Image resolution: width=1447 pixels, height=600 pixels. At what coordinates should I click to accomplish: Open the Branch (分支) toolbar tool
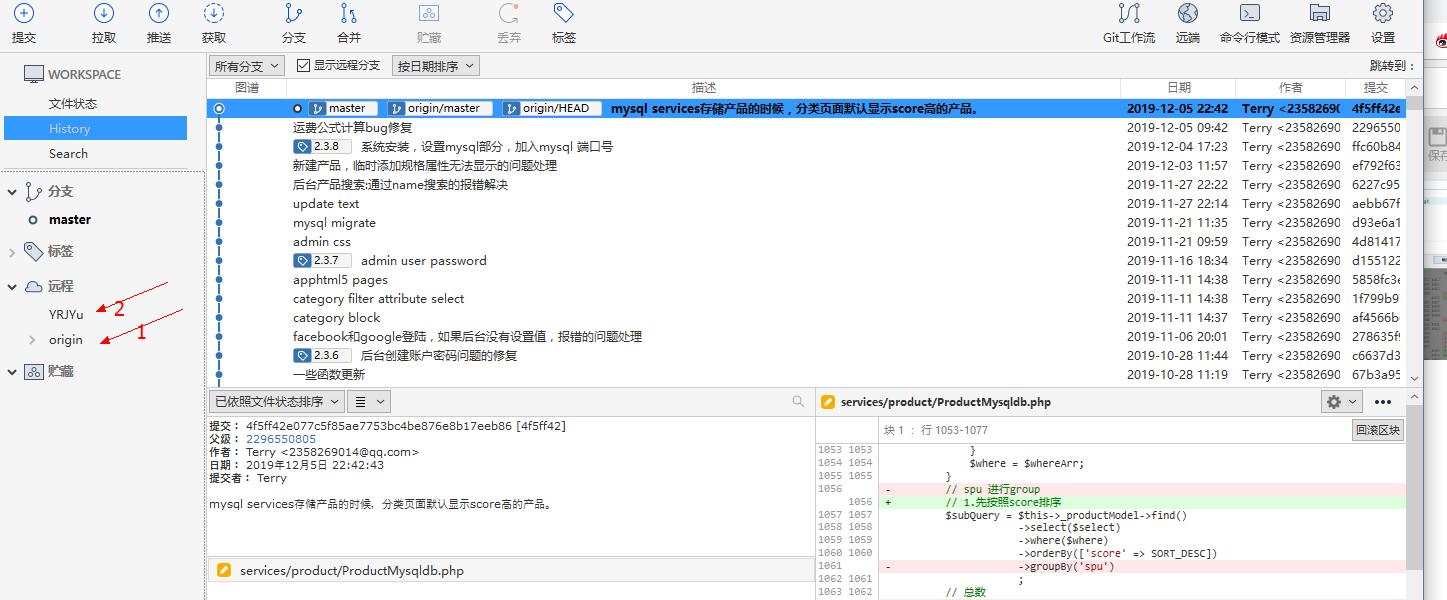(293, 14)
